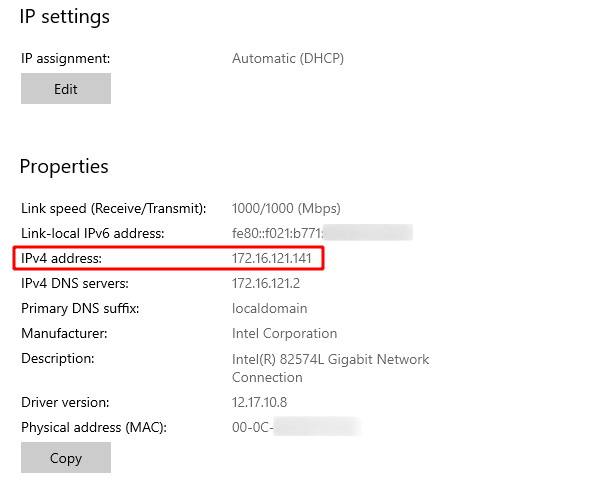Click the Intel(R) 82574L Gigabit description text
Image resolution: width=615 pixels, height=501 pixels.
pos(330,359)
